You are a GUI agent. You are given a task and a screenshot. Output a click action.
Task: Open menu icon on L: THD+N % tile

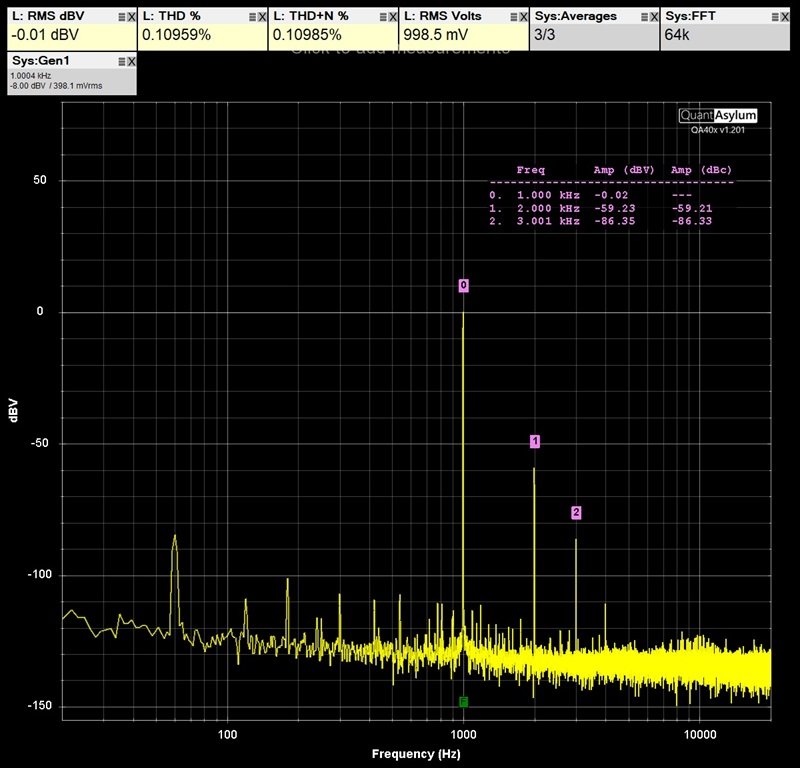(x=383, y=17)
